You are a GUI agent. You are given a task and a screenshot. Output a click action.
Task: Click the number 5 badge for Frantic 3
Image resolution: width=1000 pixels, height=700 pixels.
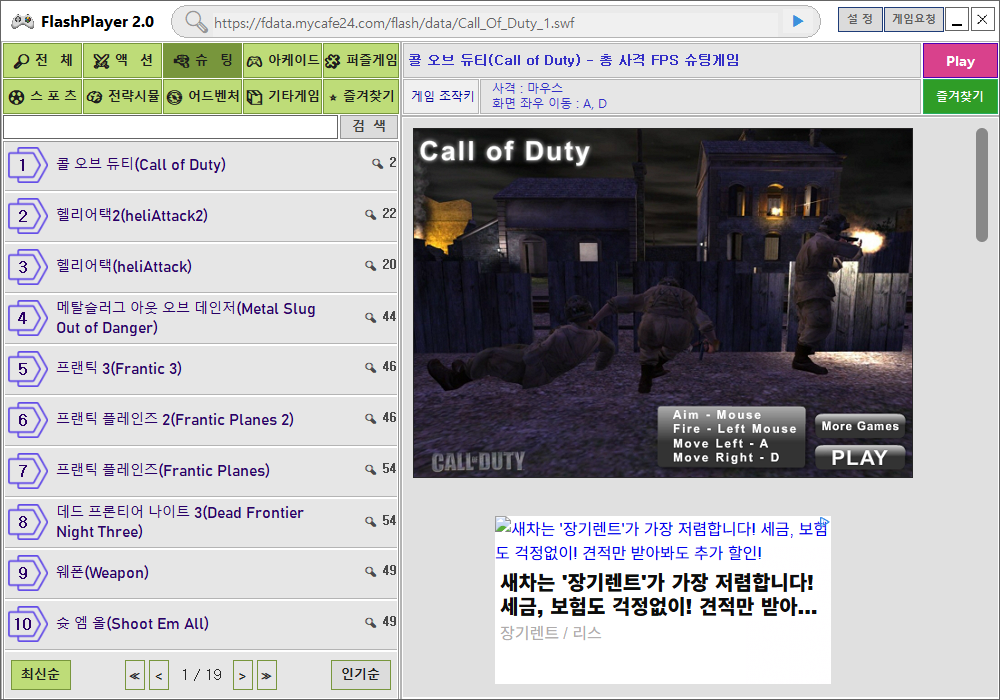pos(27,369)
